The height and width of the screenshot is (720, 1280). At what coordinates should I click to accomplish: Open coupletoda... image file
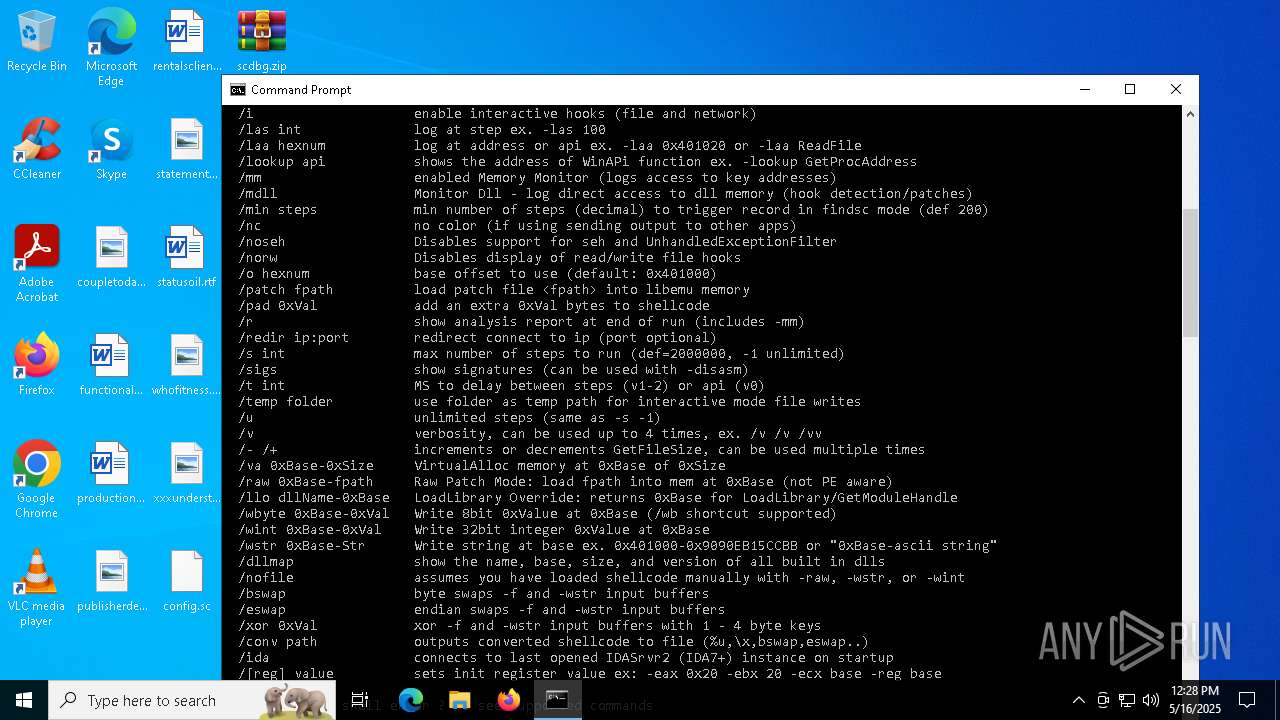(x=111, y=257)
